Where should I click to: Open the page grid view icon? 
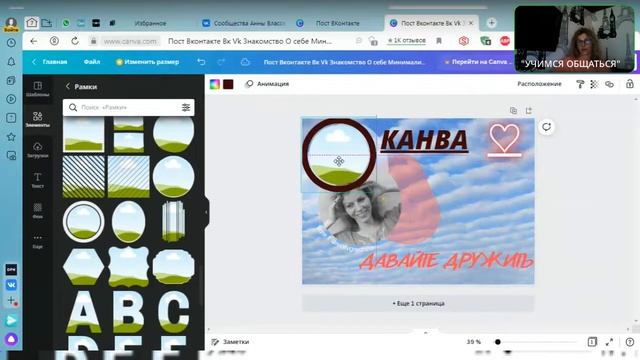592,342
